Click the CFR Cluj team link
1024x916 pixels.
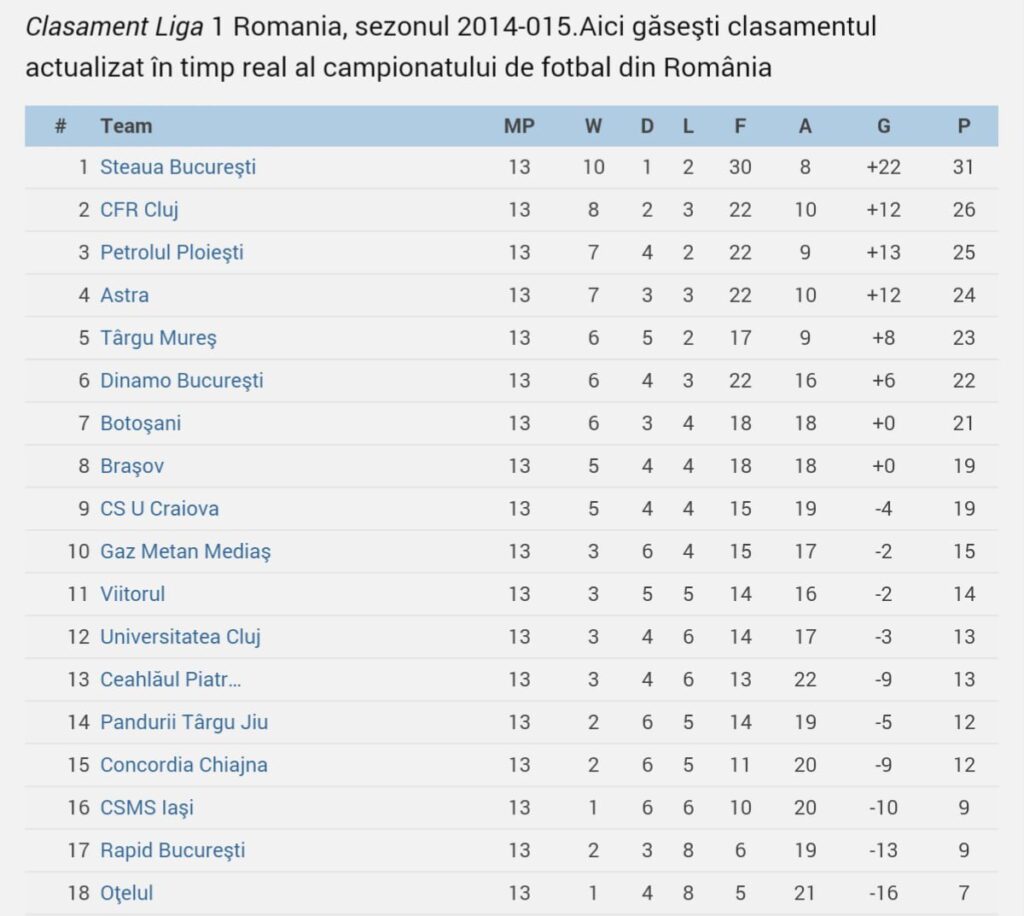[x=139, y=210]
